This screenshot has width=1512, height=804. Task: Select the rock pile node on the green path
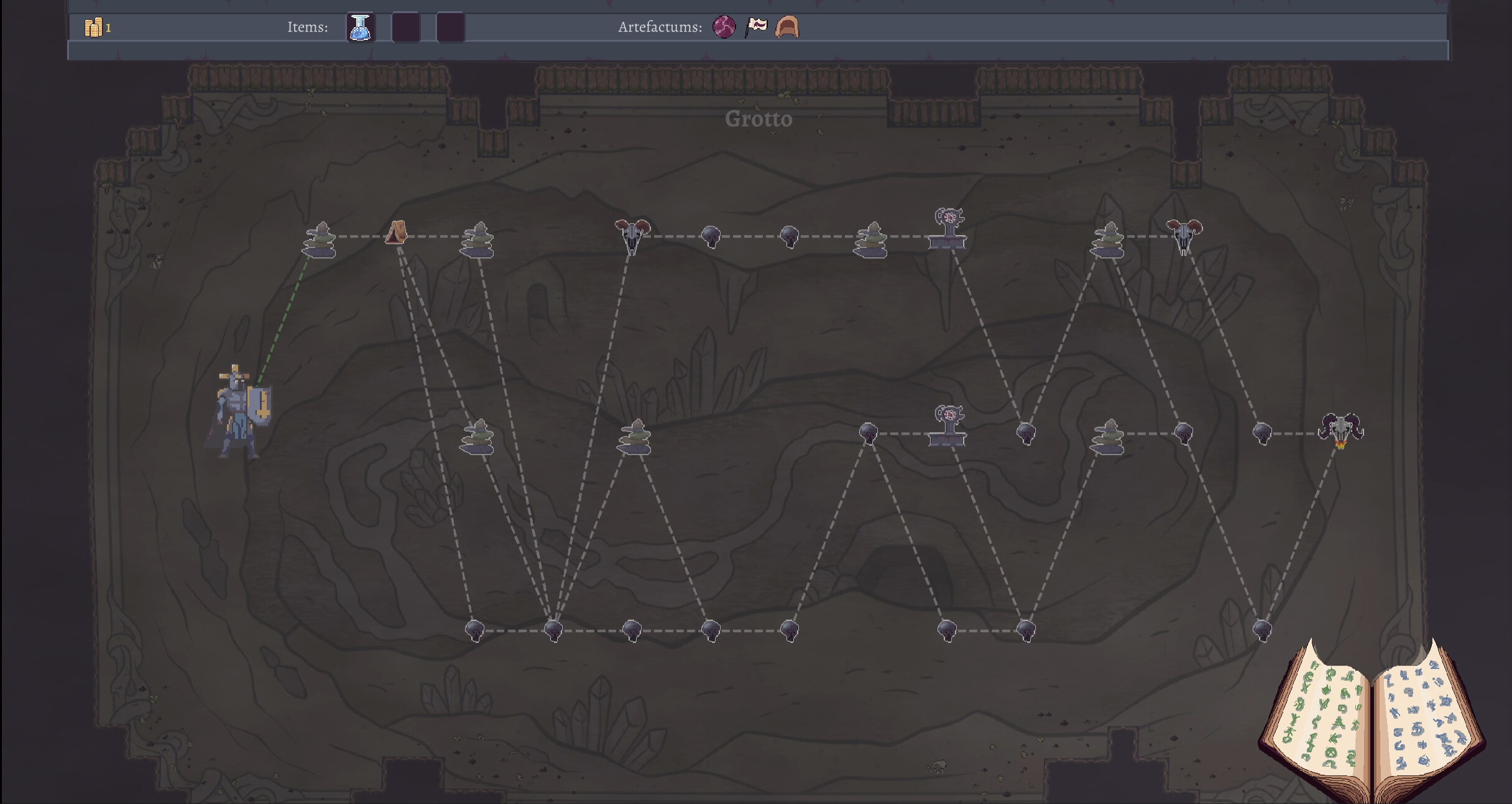click(319, 240)
